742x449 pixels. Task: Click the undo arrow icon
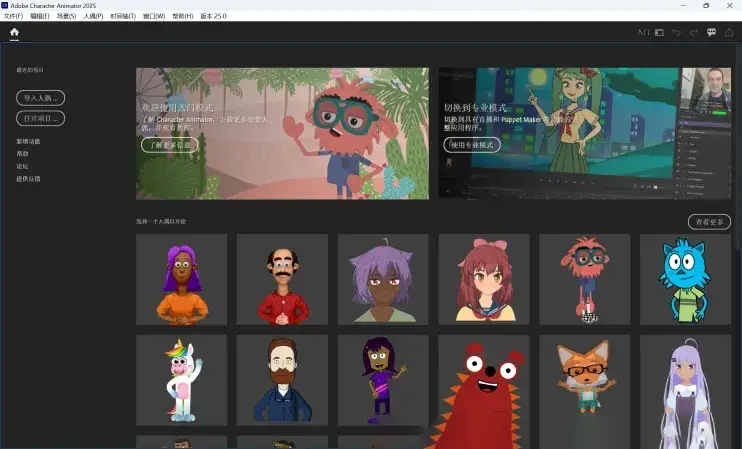coord(677,33)
